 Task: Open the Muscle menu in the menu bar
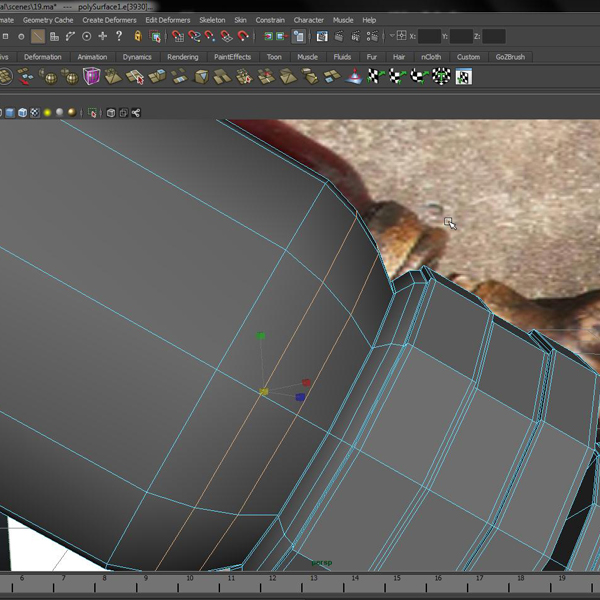[343, 20]
